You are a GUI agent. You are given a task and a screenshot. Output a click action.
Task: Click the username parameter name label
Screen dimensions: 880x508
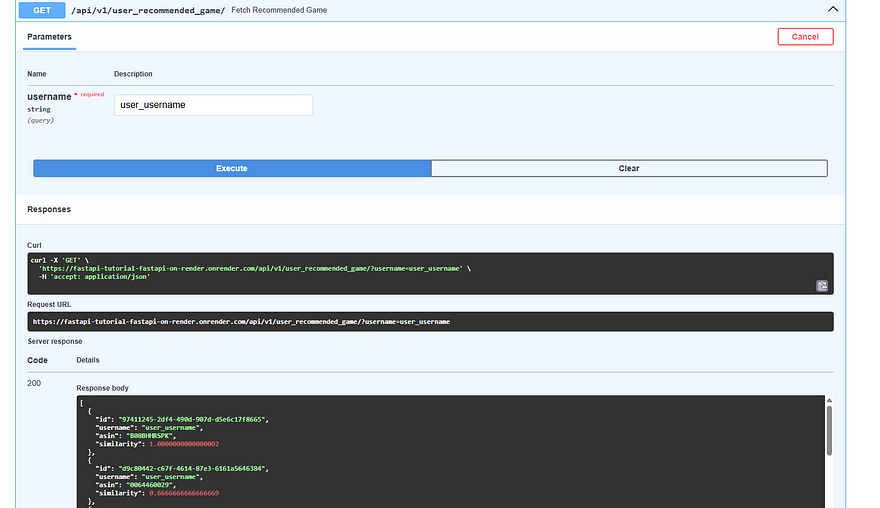click(49, 96)
